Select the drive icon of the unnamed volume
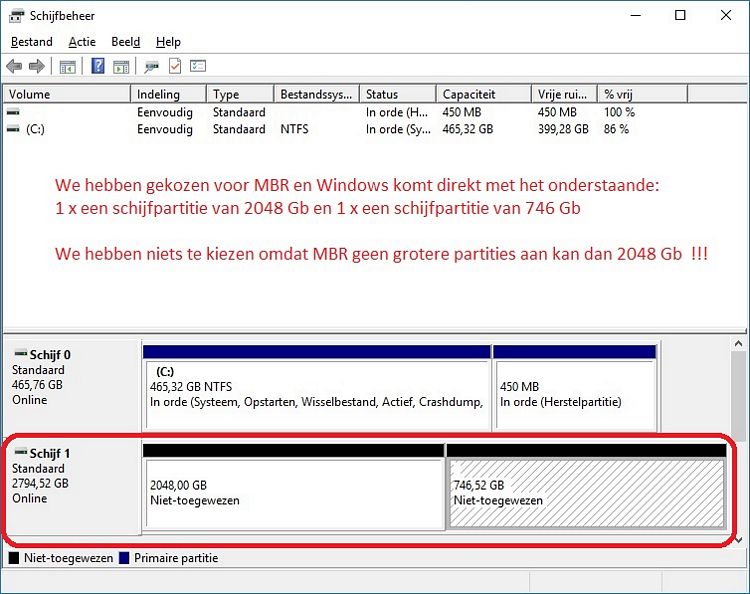The image size is (750, 594). coord(13,112)
